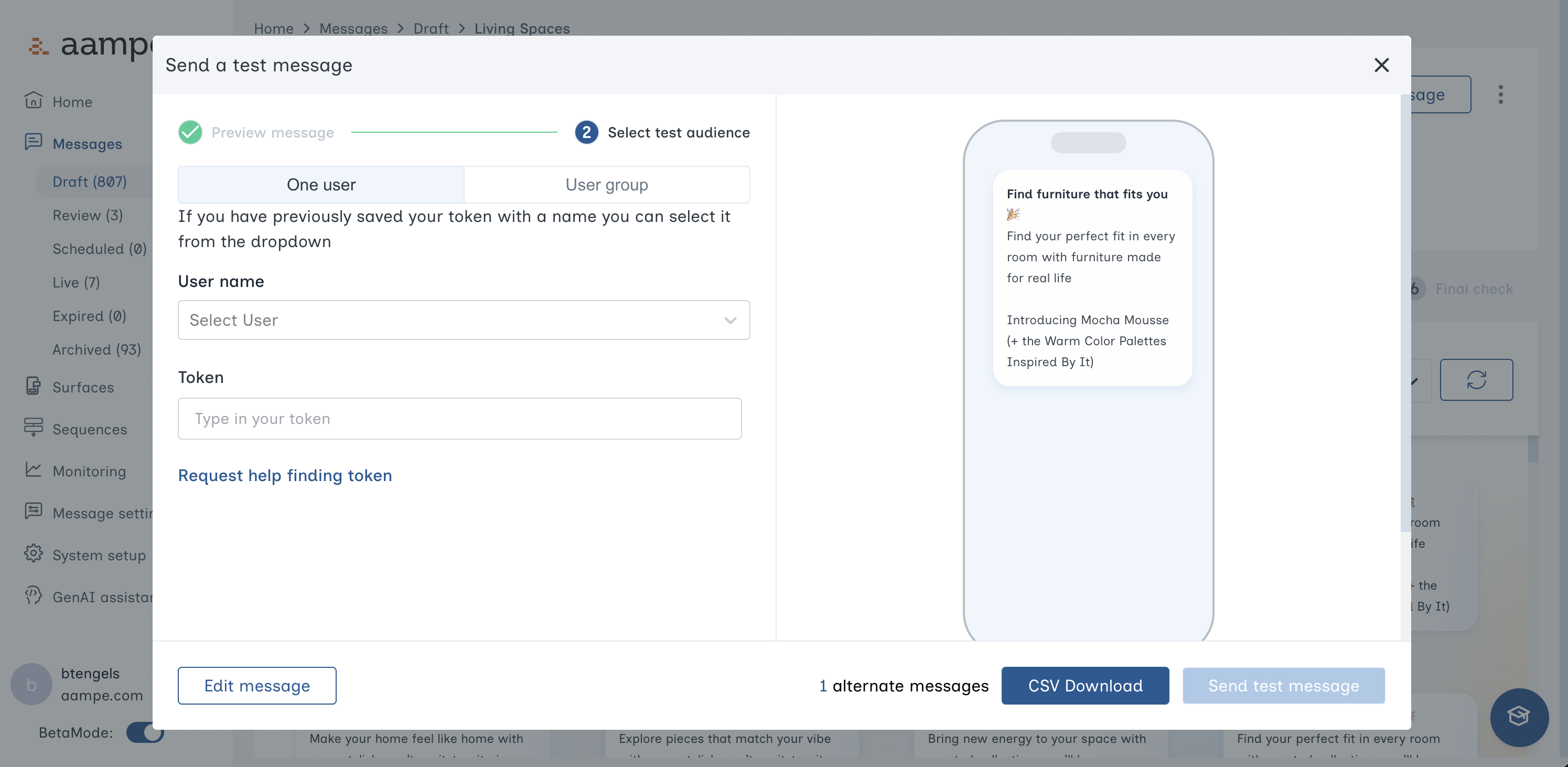This screenshot has width=1568, height=767.
Task: Switch to the User group tab
Action: coord(606,184)
